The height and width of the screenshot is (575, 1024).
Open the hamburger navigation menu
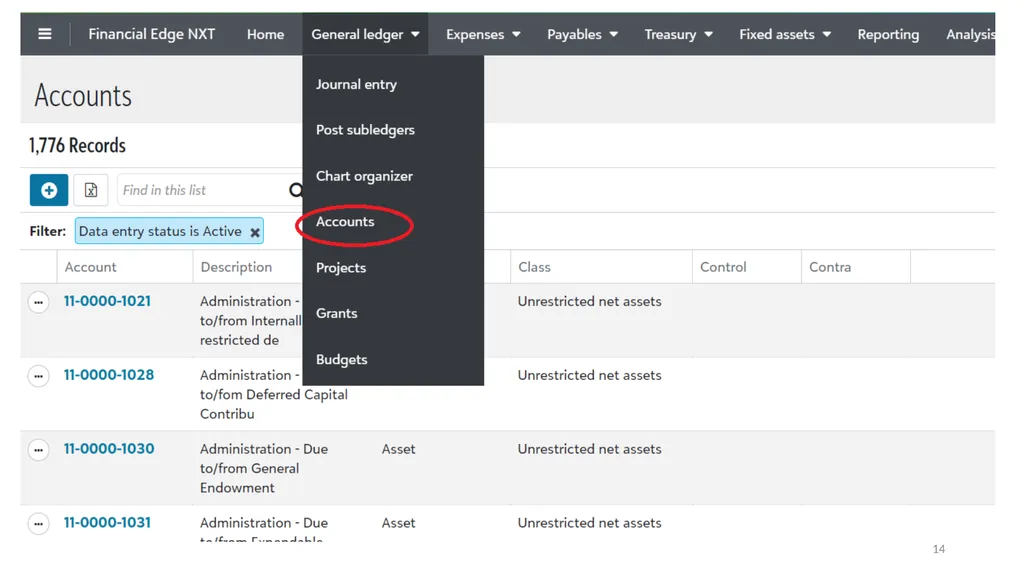point(44,34)
